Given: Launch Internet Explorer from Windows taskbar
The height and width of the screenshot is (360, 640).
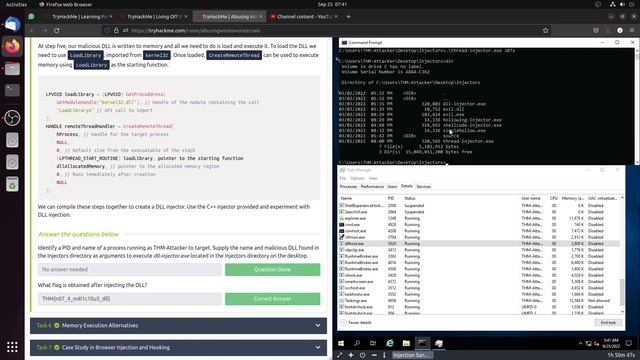Looking at the screenshot, I should click(390, 343).
